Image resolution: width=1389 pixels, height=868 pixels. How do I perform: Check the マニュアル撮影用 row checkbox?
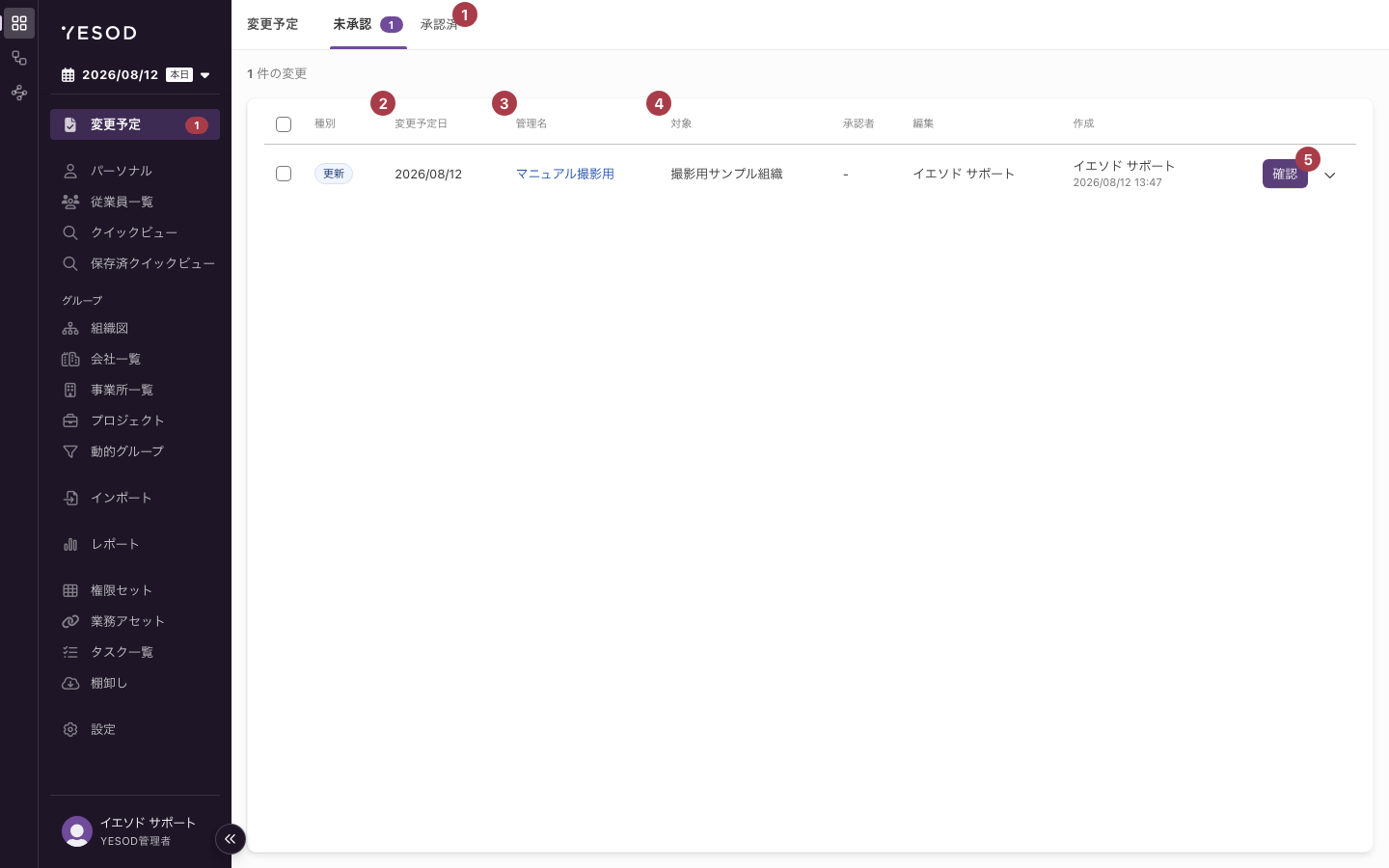[284, 174]
